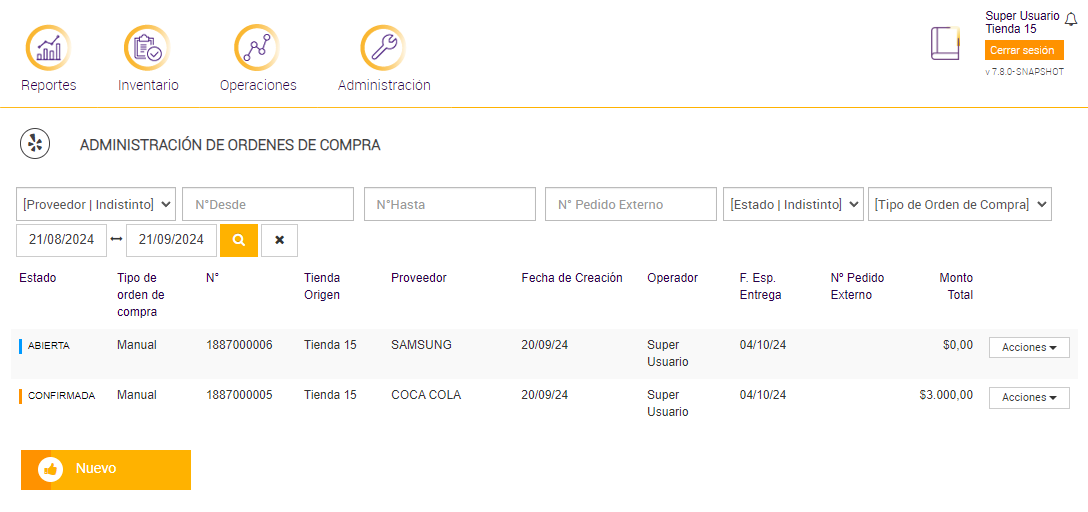Expand the Proveedor filter dropdown
This screenshot has width=1088, height=512.
(x=96, y=204)
